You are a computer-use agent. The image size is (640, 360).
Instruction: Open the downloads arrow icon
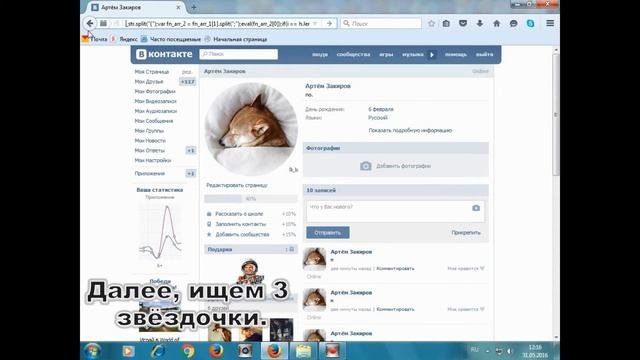click(x=480, y=24)
